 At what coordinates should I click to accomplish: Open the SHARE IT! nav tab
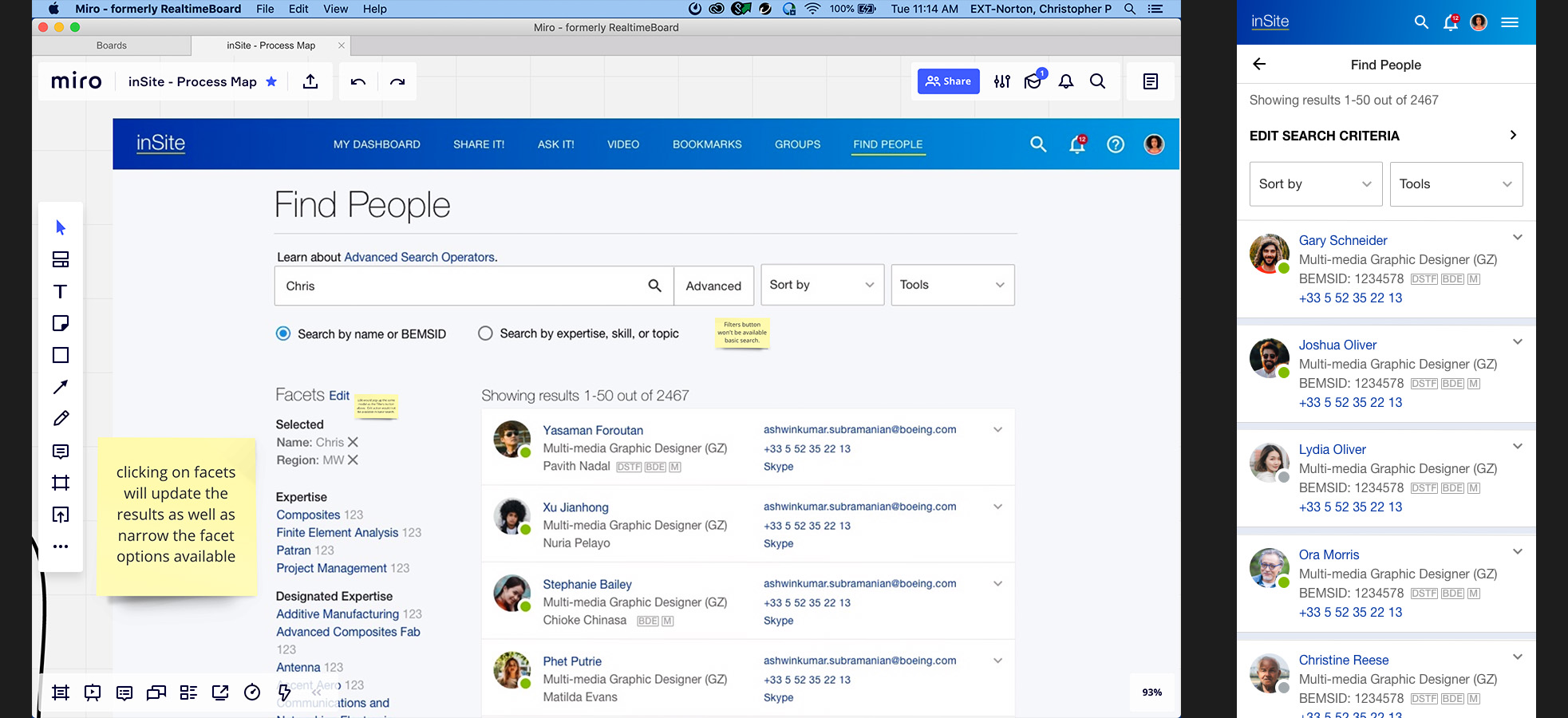click(x=479, y=144)
